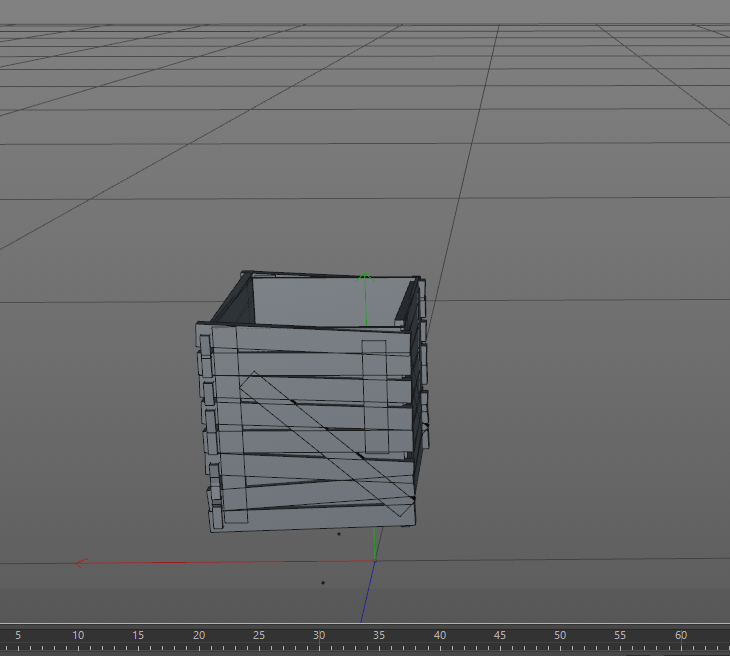
Task: Click the crate's inner back wall
Action: (x=320, y=299)
